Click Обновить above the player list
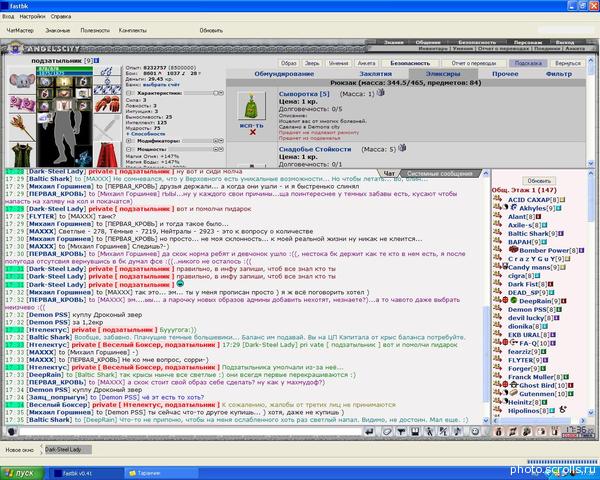Image resolution: width=600 pixels, height=480 pixels. tap(539, 181)
